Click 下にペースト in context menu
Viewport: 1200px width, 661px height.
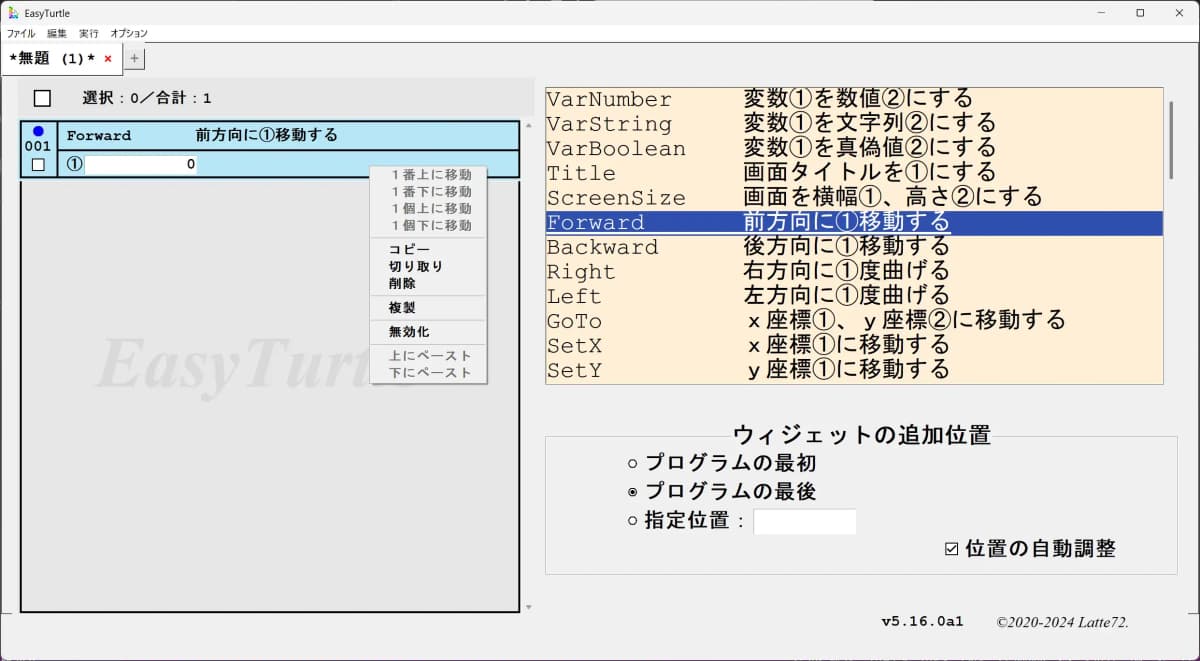(x=430, y=372)
